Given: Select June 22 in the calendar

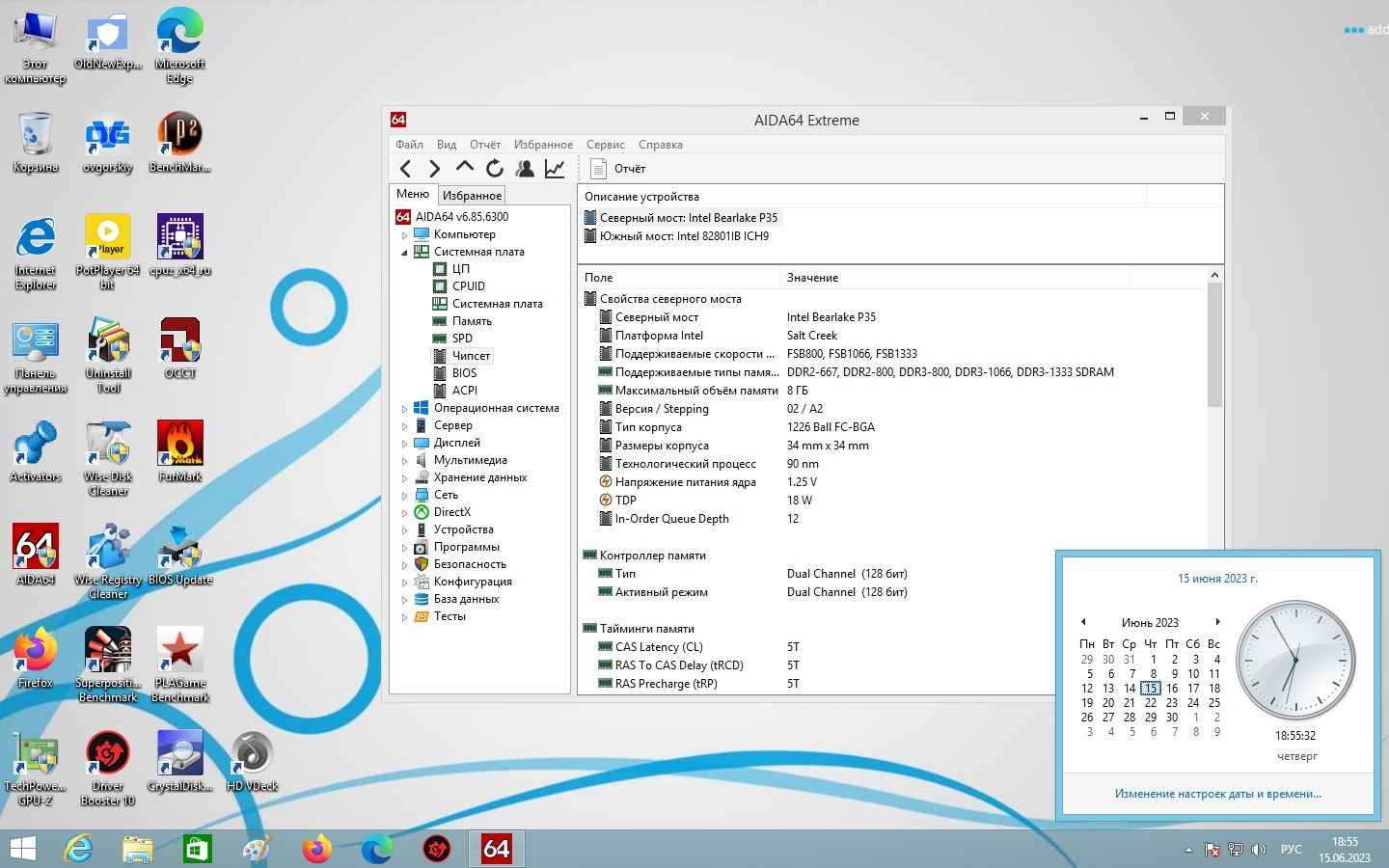Looking at the screenshot, I should click(x=1151, y=703).
